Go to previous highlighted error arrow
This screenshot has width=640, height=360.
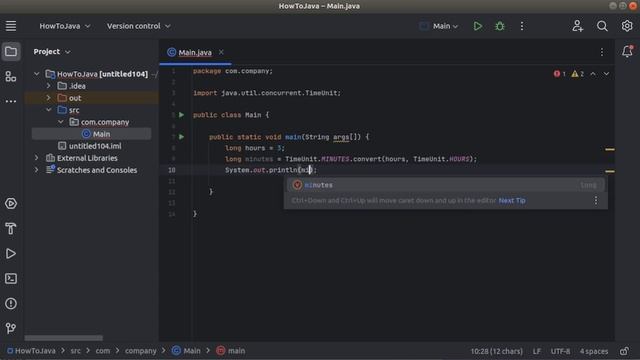click(x=593, y=74)
